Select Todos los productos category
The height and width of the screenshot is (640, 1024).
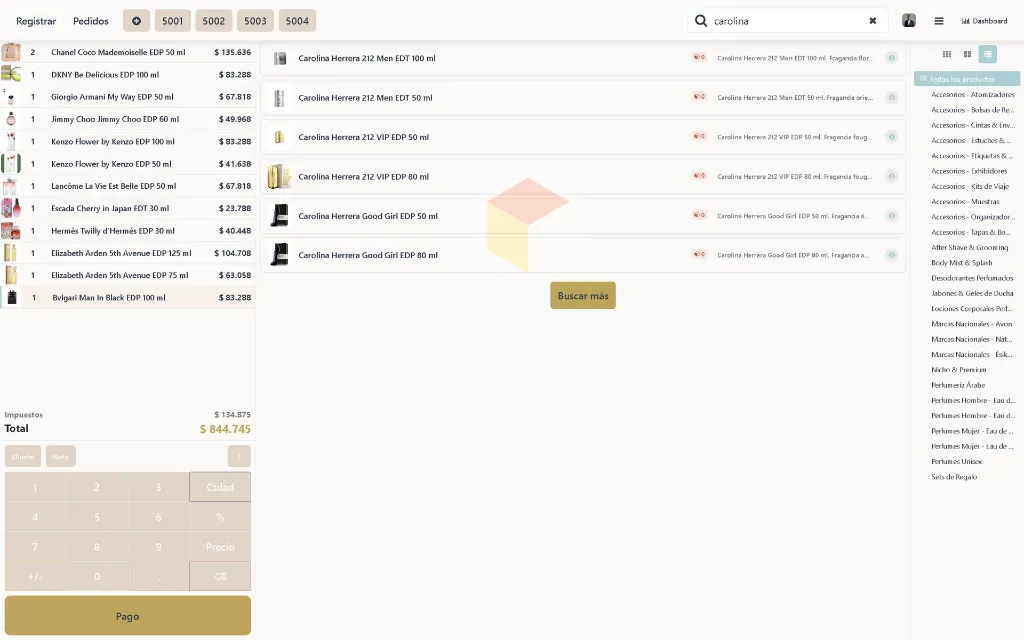tap(967, 79)
